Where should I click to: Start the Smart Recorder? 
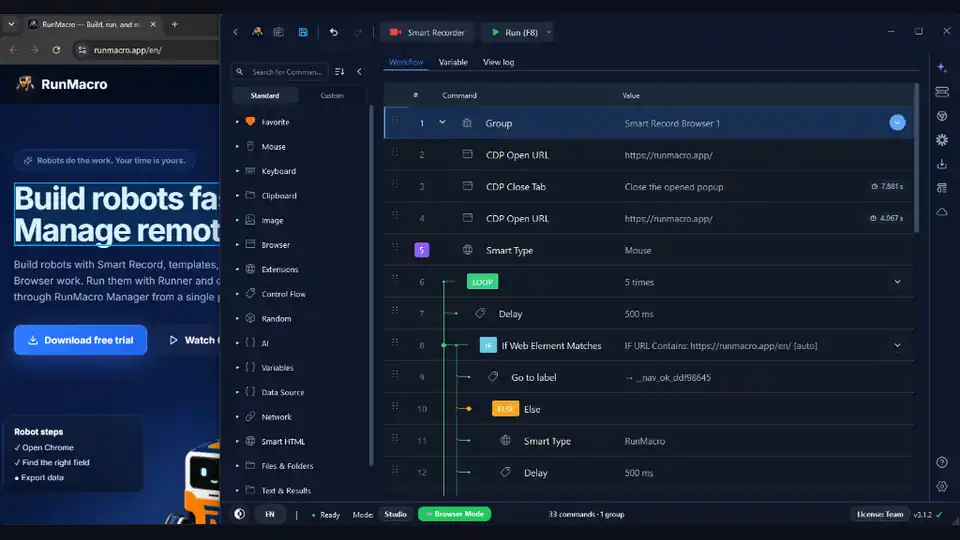coord(427,32)
